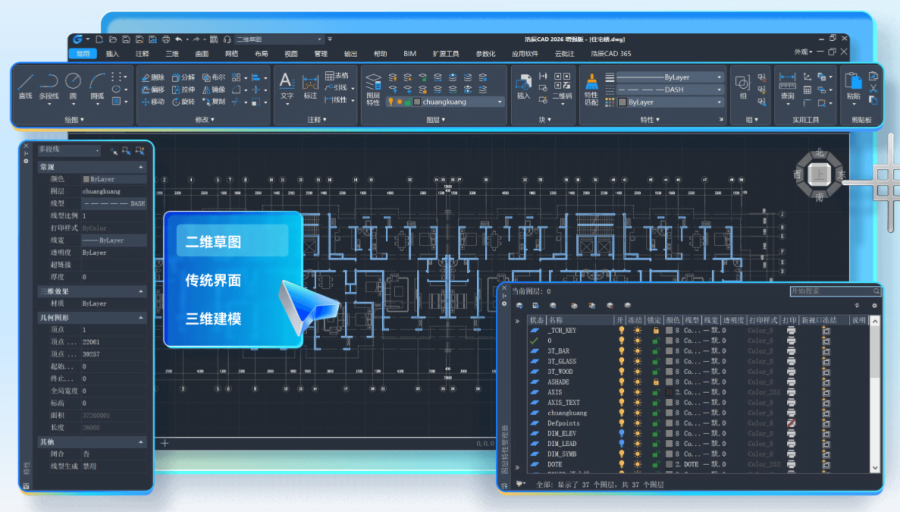This screenshot has height=512, width=900.
Task: Choose 三维建模 in the workspace popup
Action: 213,319
